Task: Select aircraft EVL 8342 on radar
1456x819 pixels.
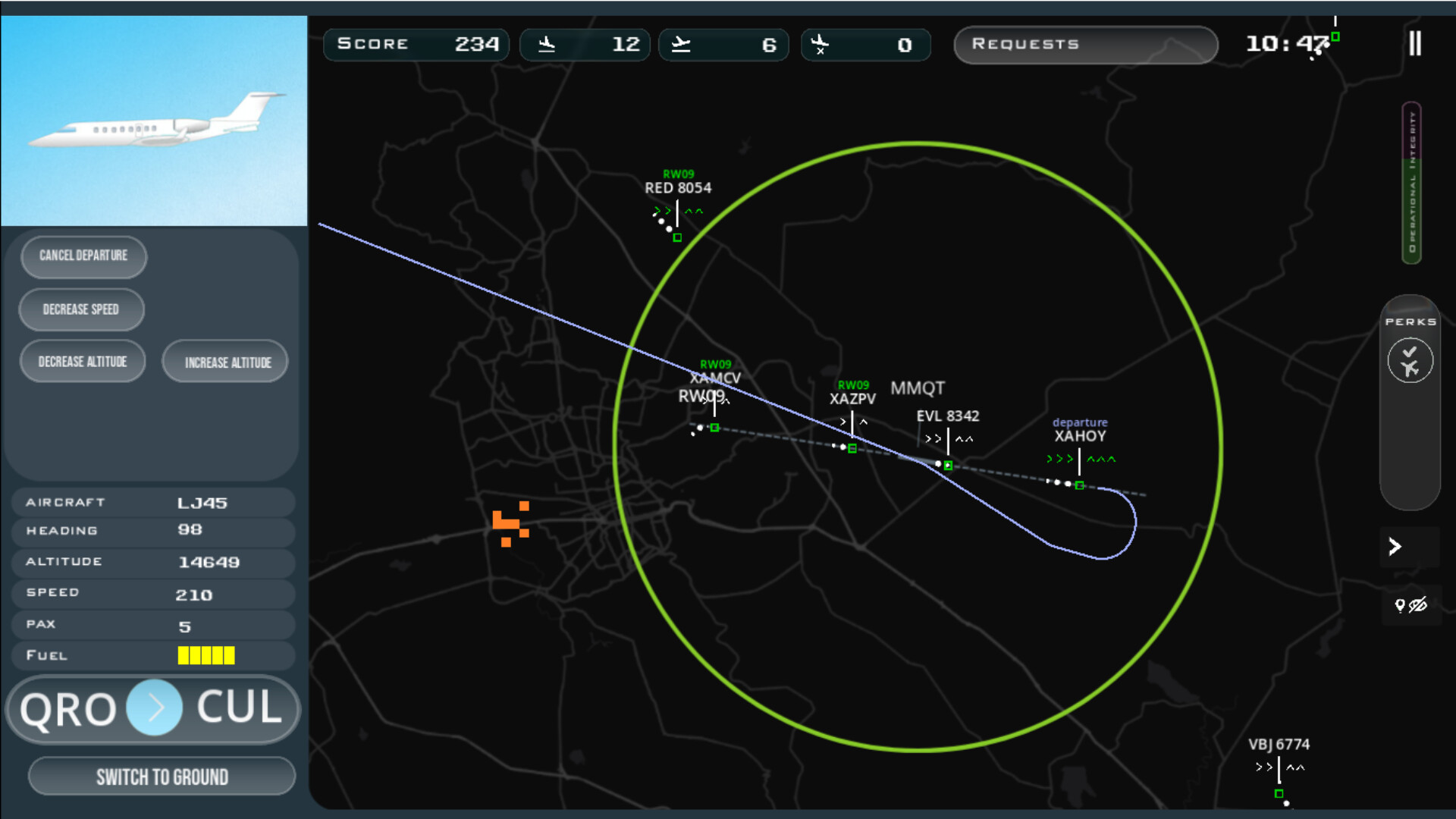Action: tap(948, 465)
